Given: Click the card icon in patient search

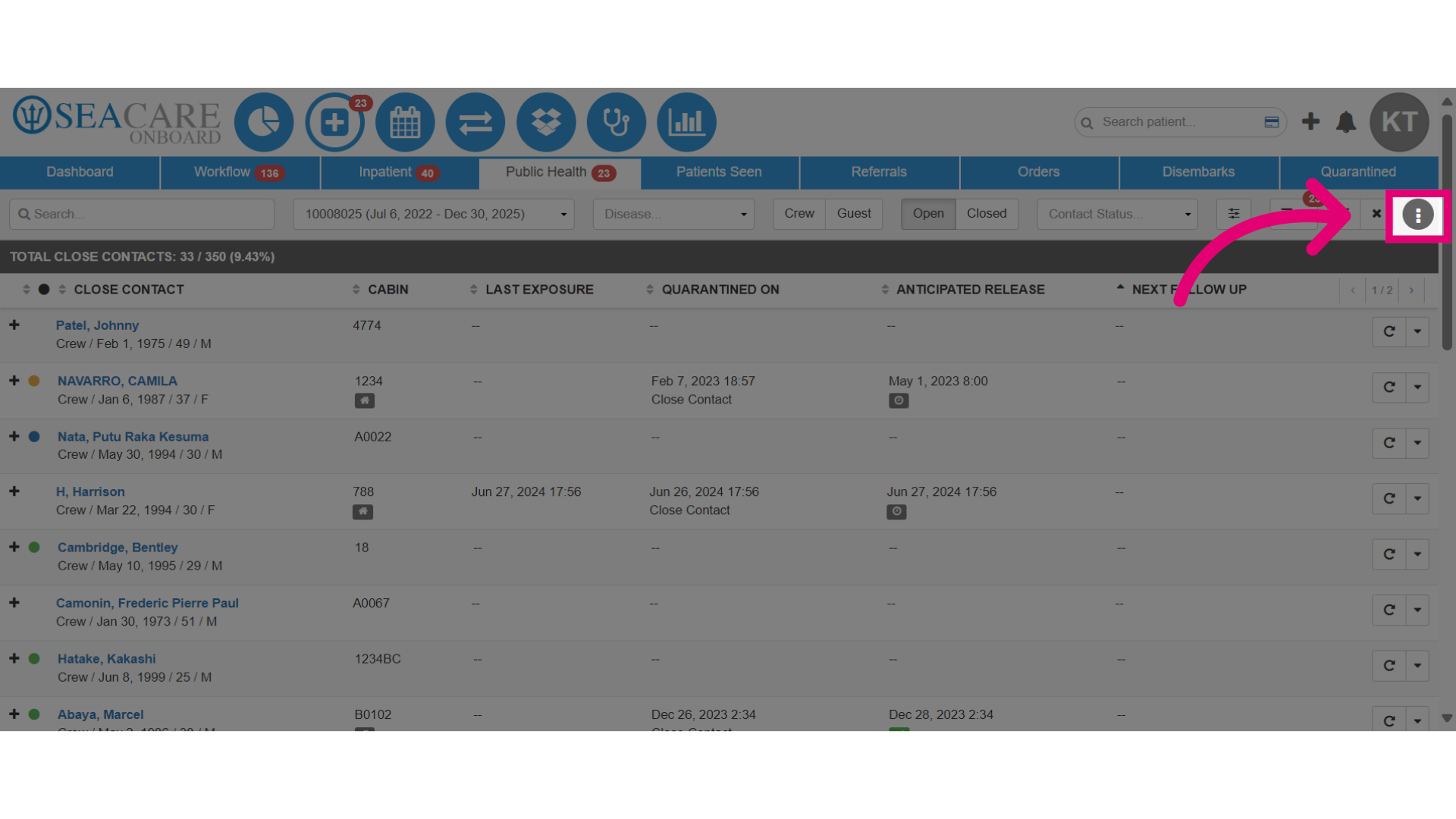Looking at the screenshot, I should click(x=1272, y=122).
